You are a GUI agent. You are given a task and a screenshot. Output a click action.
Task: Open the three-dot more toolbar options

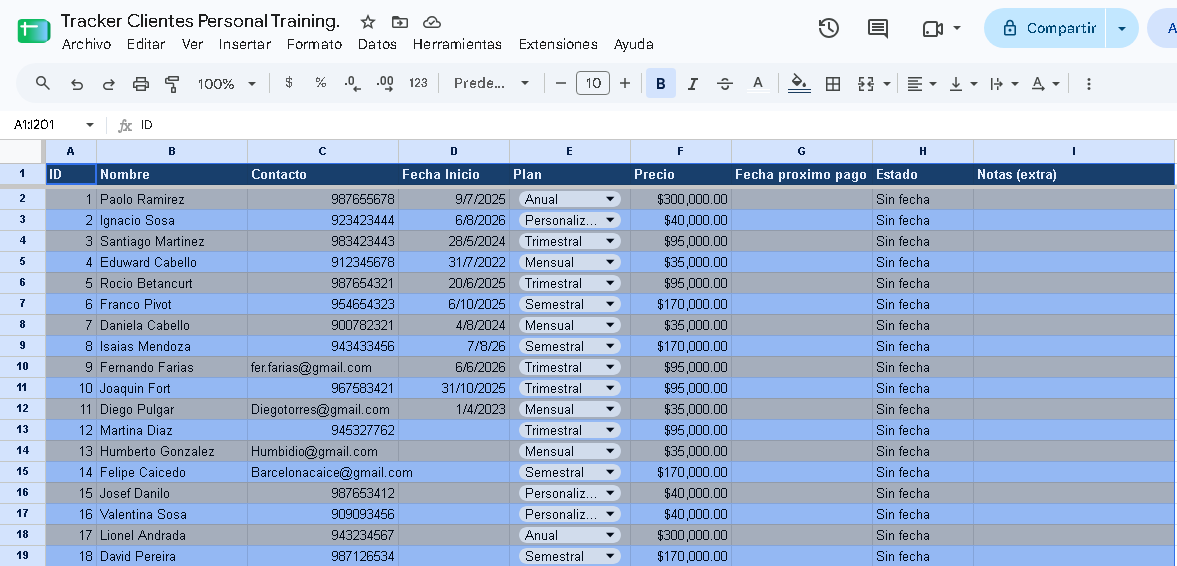(1089, 83)
